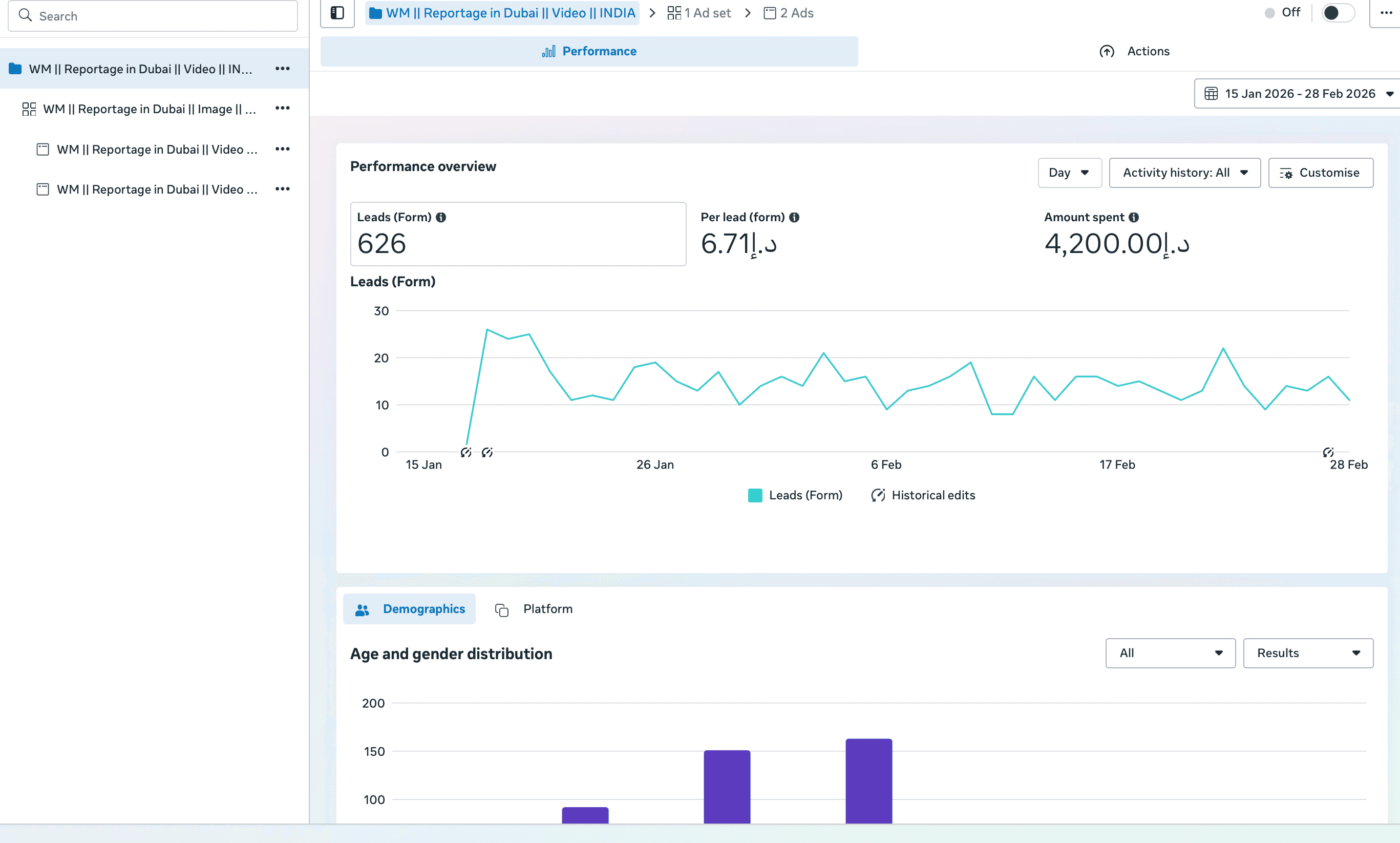
Task: Click the Leads (Form) info icon
Action: point(441,218)
